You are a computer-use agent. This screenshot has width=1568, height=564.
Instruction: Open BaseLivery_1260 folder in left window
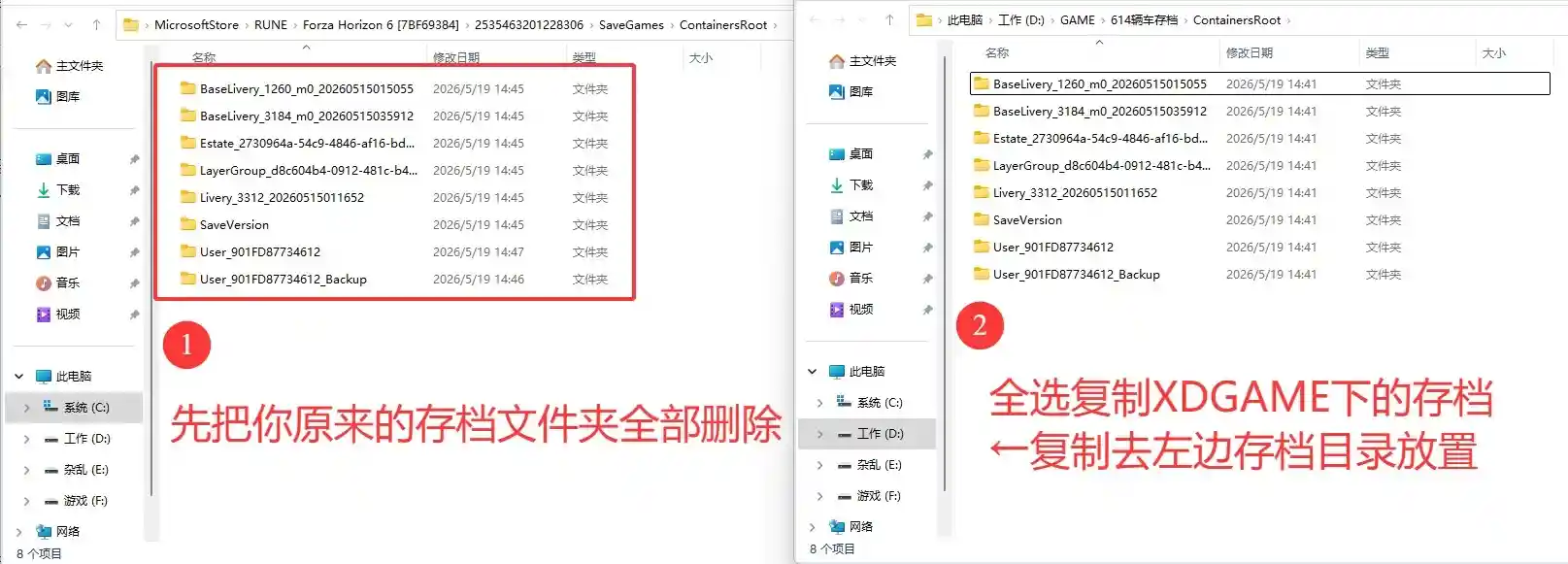point(306,88)
